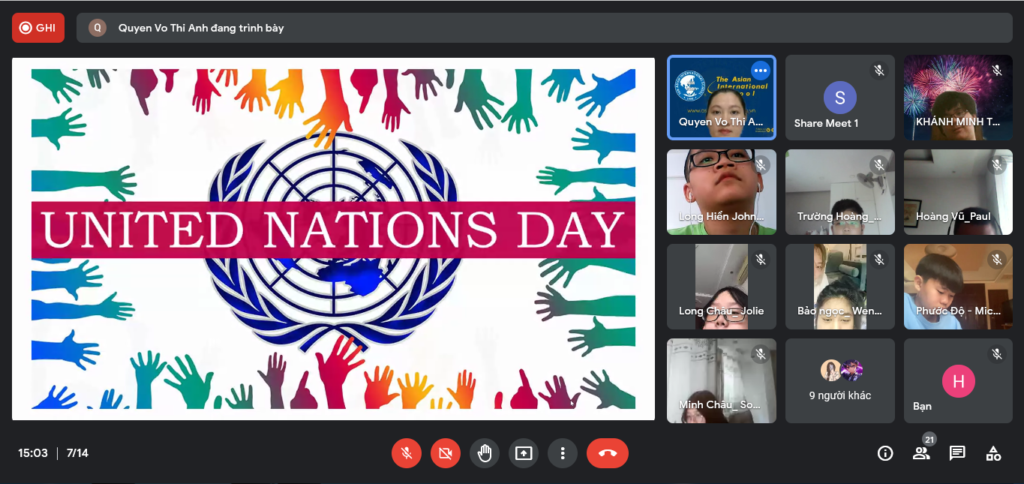Open options on Quyen Vo Thi Anh tile
The width and height of the screenshot is (1024, 484).
[x=760, y=71]
